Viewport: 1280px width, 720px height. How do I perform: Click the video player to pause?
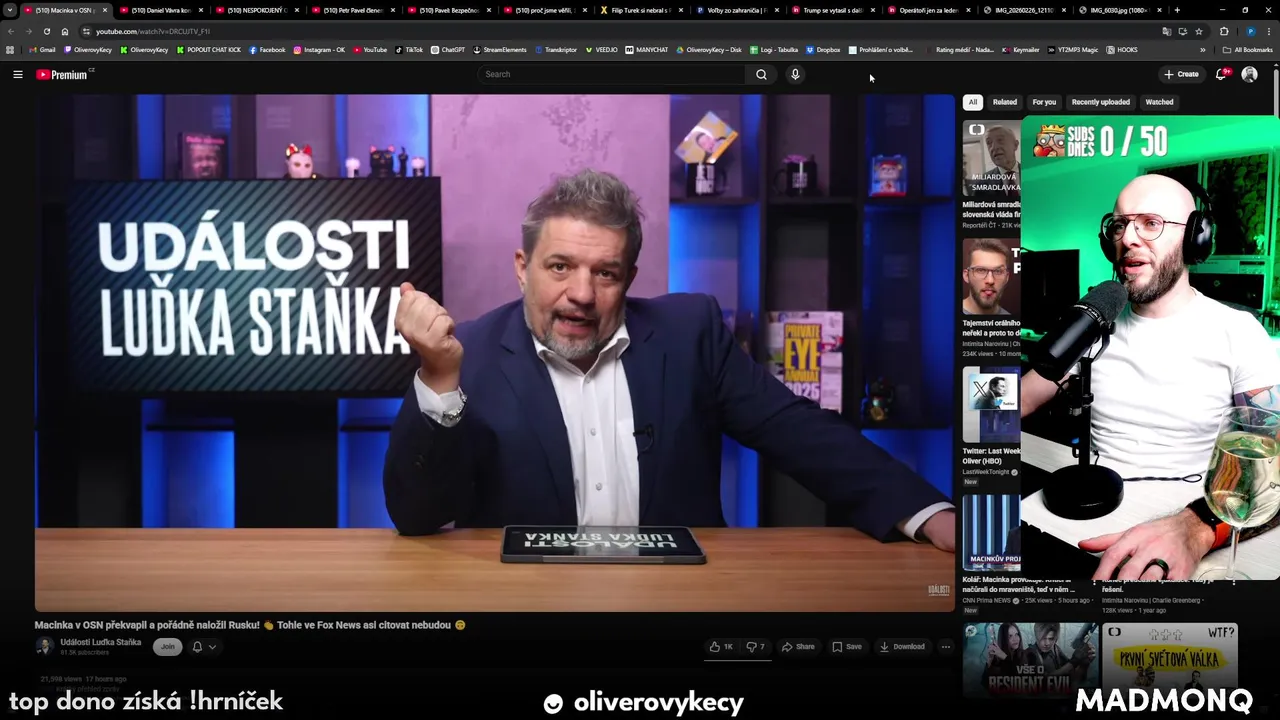point(495,352)
